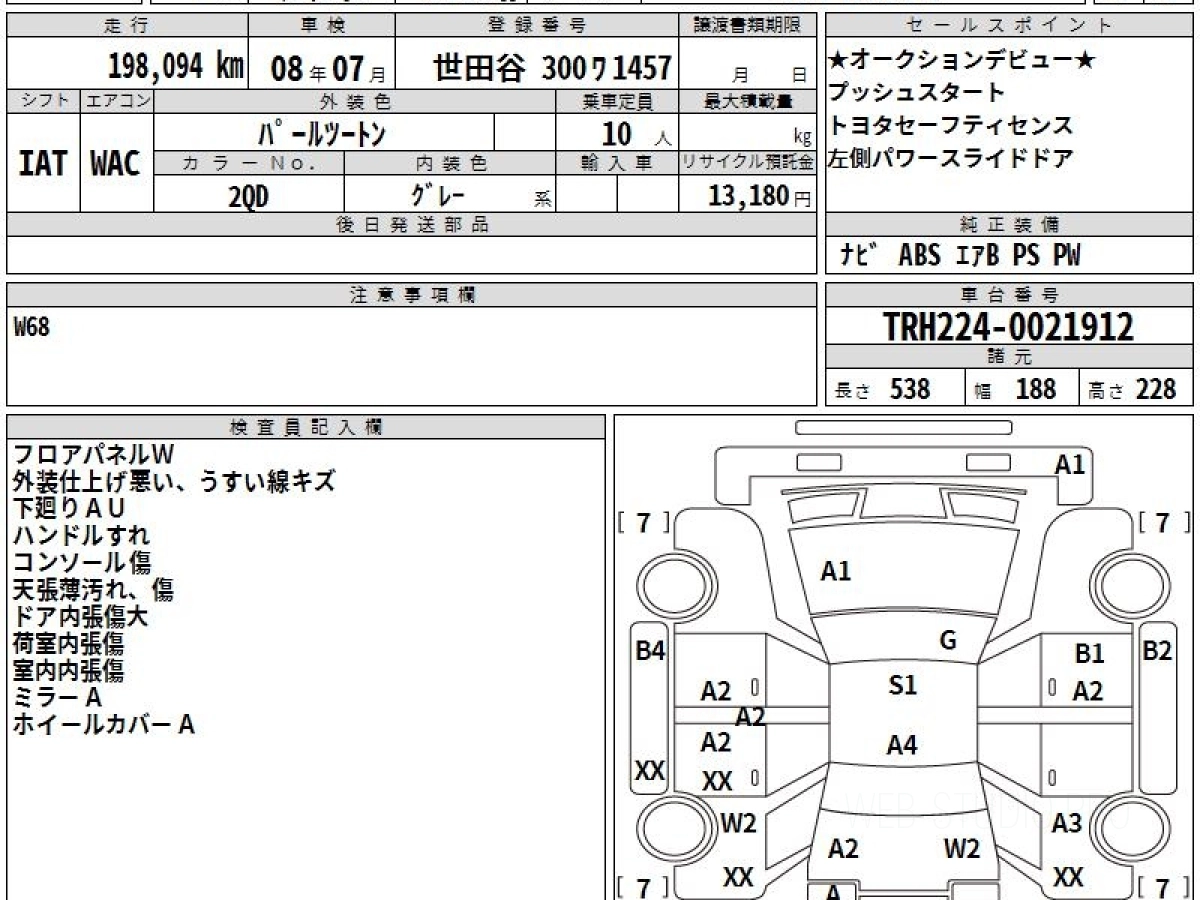Select the W68 note in 注意事項欄
The height and width of the screenshot is (900, 1200).
coord(32,326)
